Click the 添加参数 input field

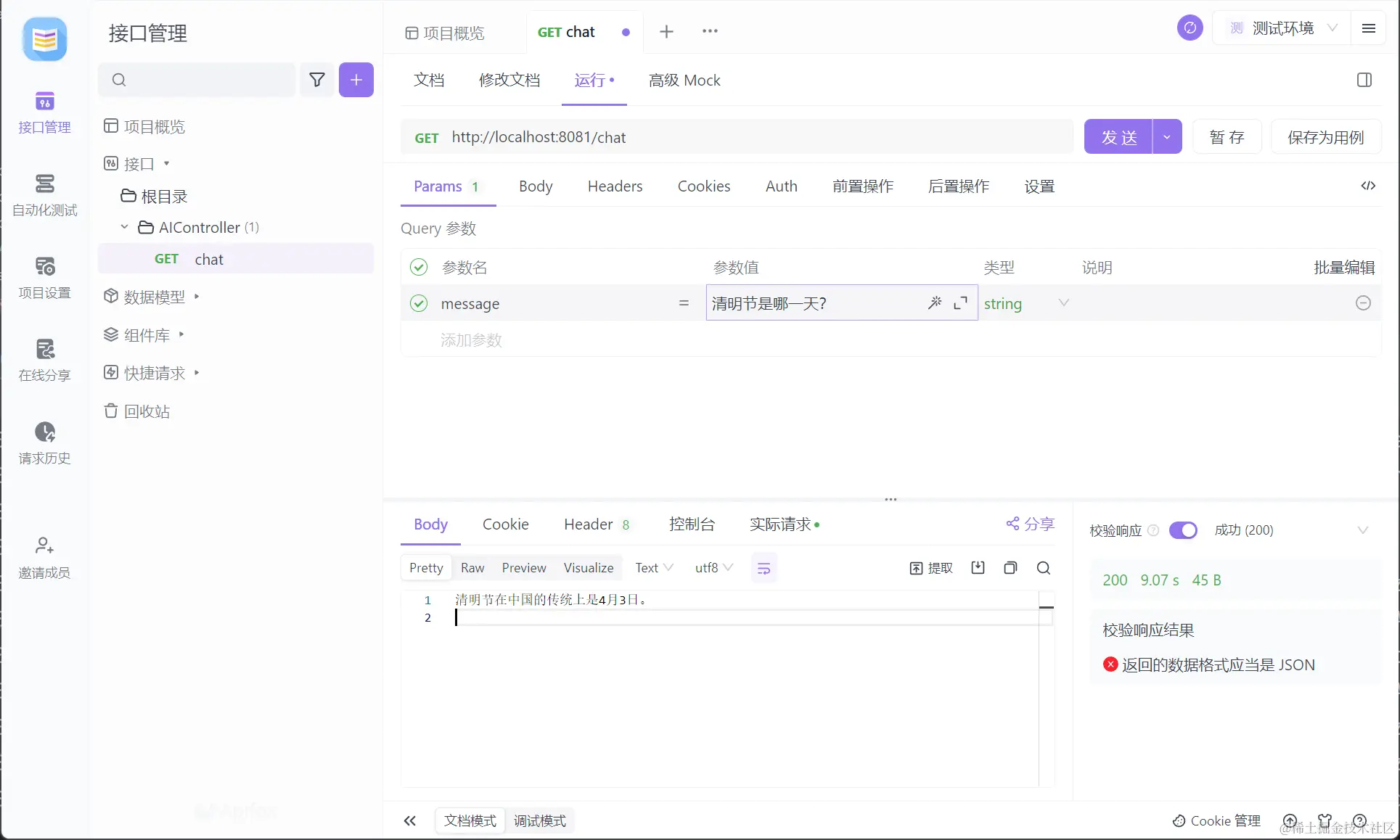[472, 339]
